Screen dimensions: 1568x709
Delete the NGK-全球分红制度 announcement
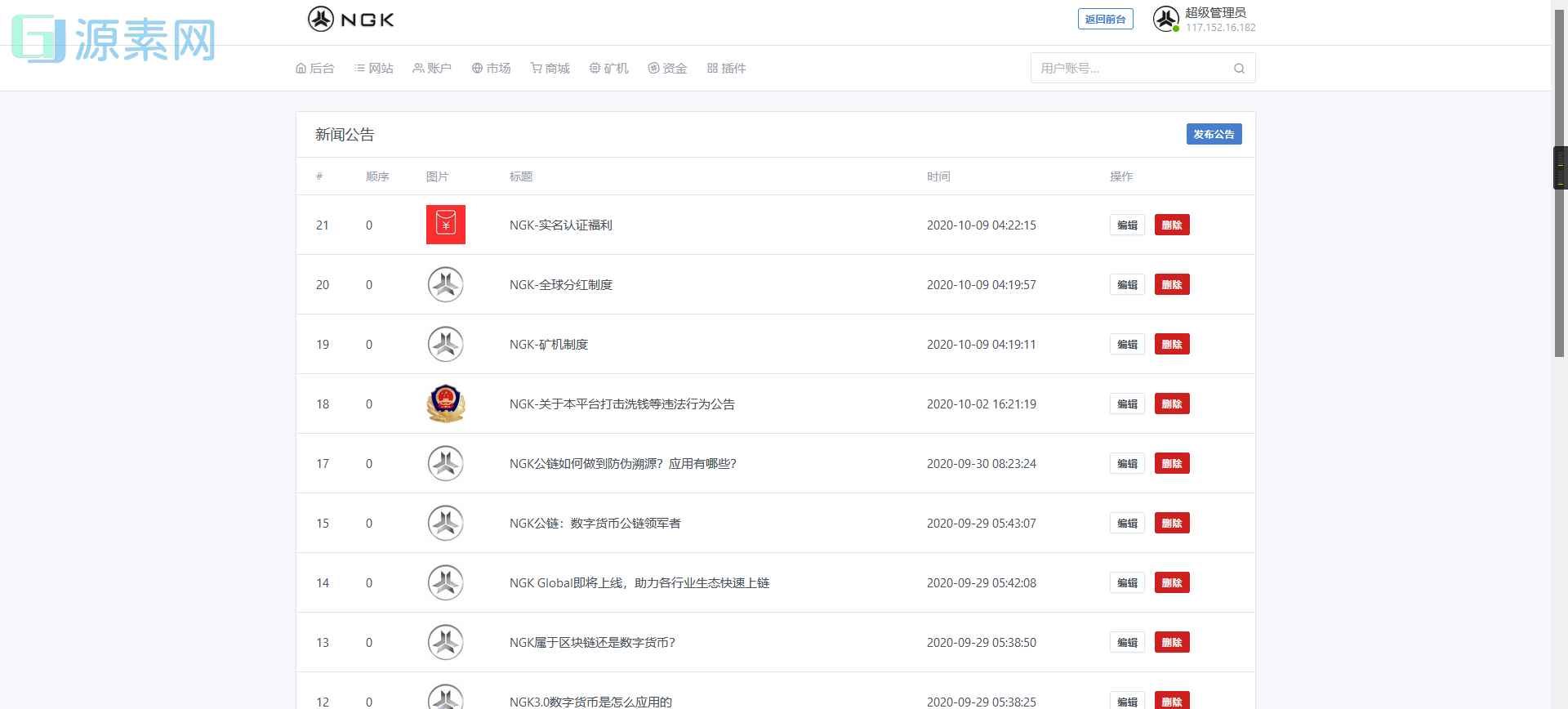(x=1172, y=284)
